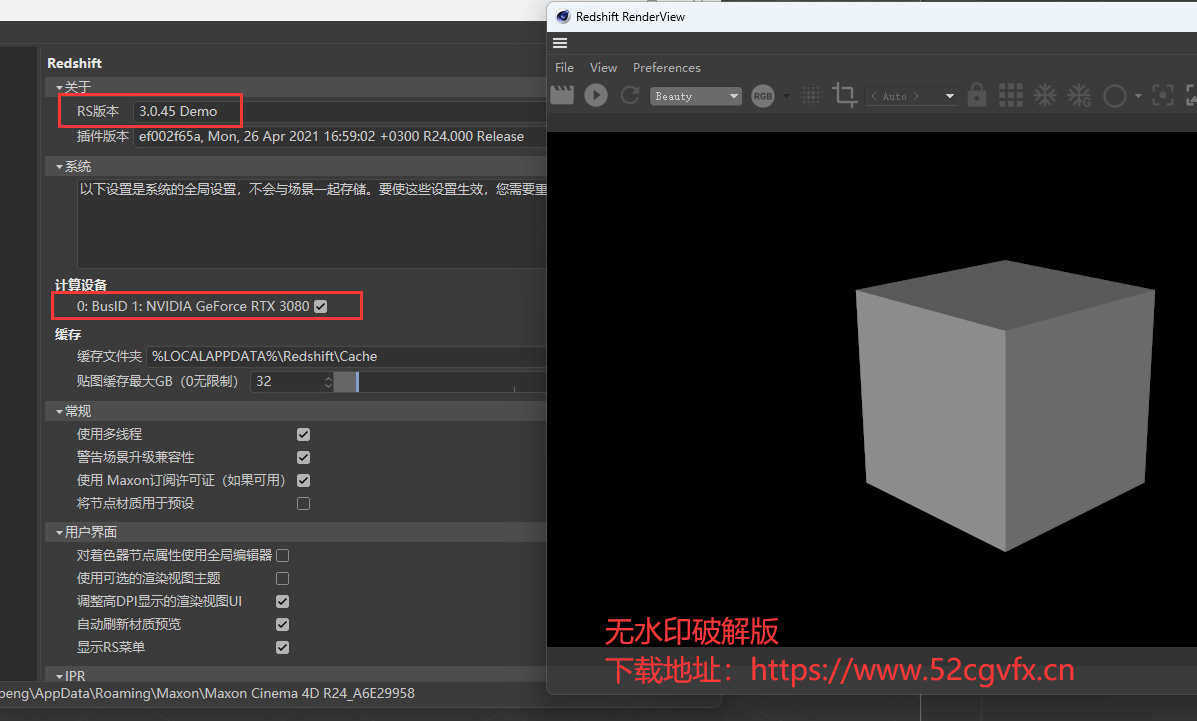Toggle the RGB channel display button
The width and height of the screenshot is (1197, 721).
[763, 96]
